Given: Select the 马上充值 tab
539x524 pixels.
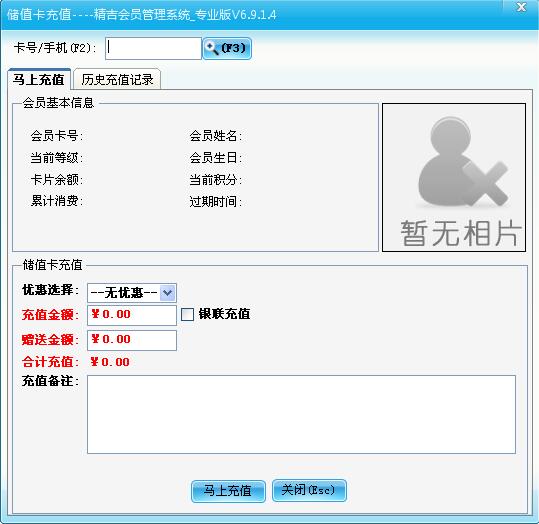Looking at the screenshot, I should tap(39, 79).
